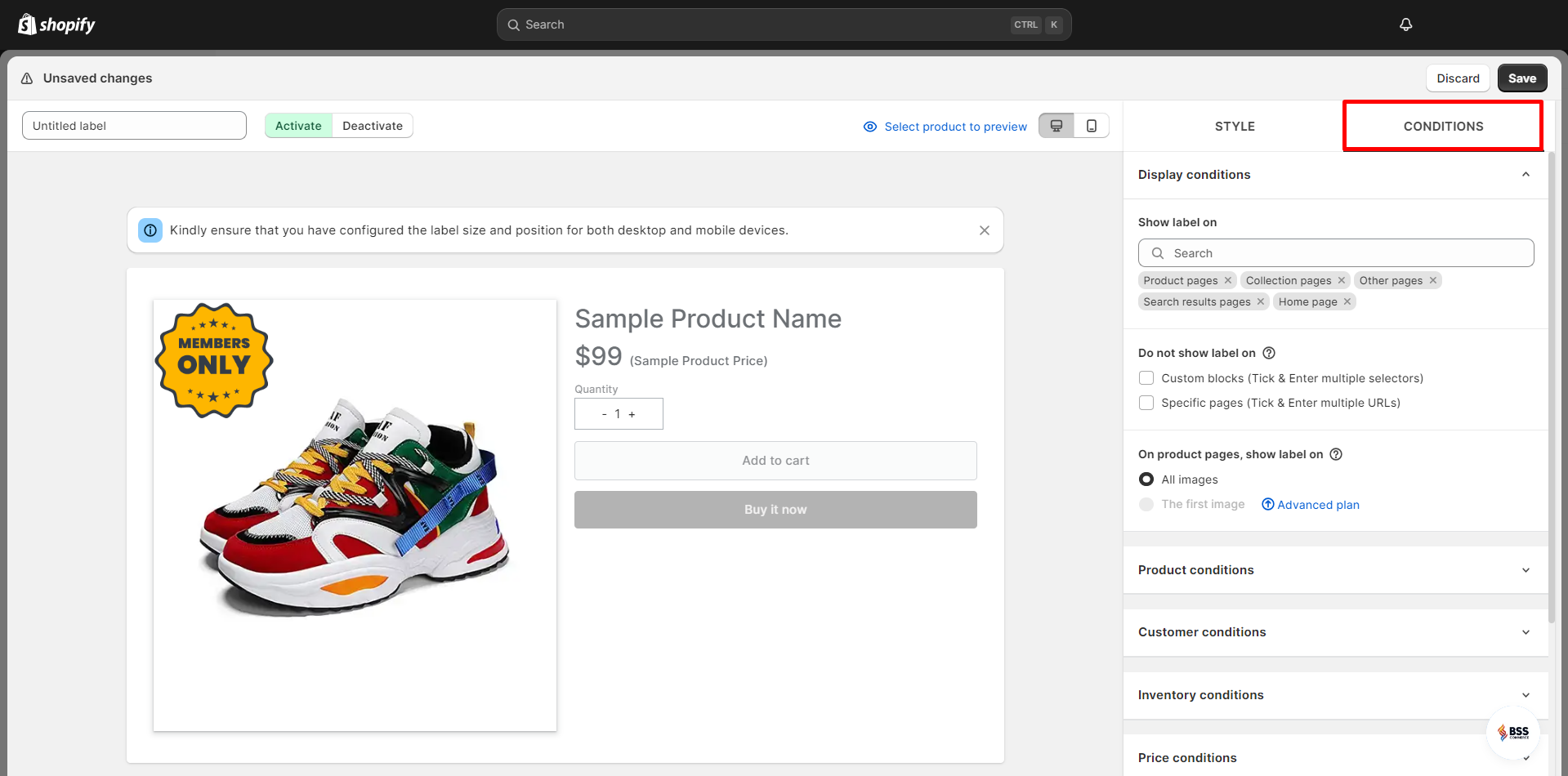The width and height of the screenshot is (1568, 776).
Task: Save the unsaved label changes
Action: tap(1521, 78)
